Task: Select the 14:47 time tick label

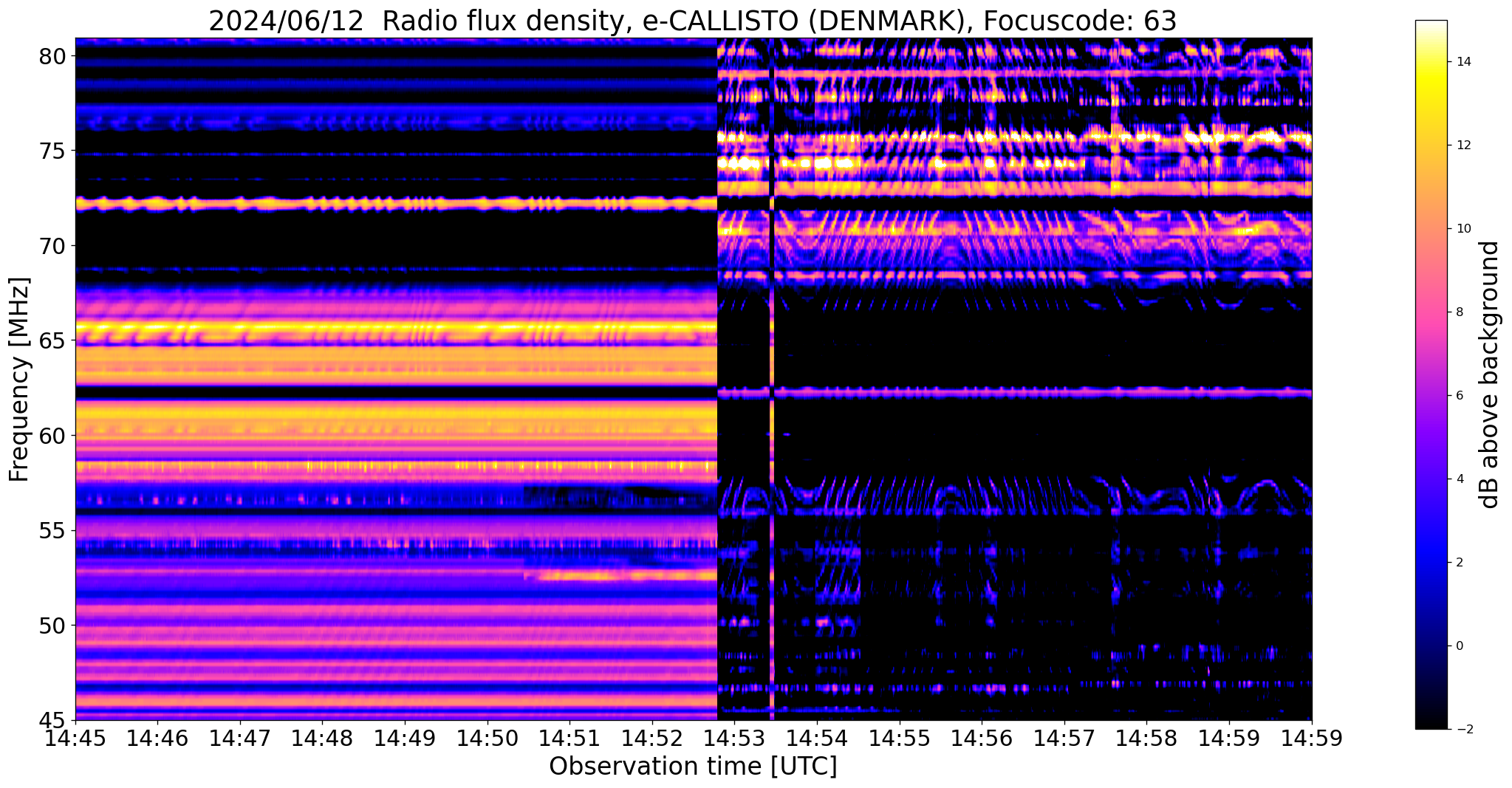Action: coord(240,739)
